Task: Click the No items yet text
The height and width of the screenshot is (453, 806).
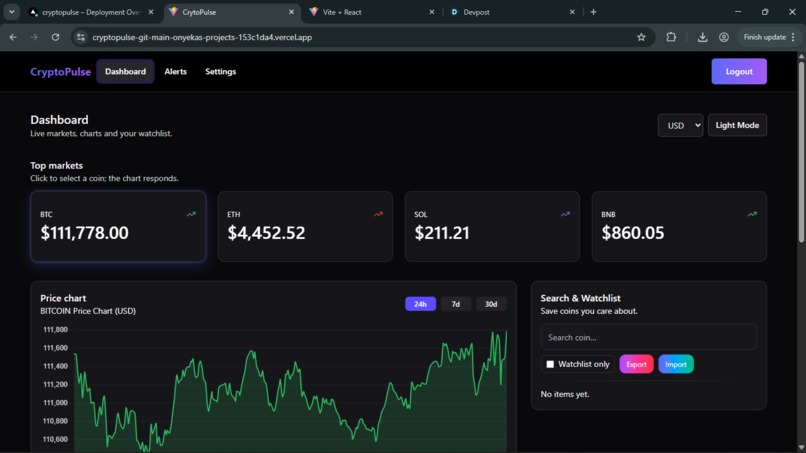Action: click(x=565, y=394)
